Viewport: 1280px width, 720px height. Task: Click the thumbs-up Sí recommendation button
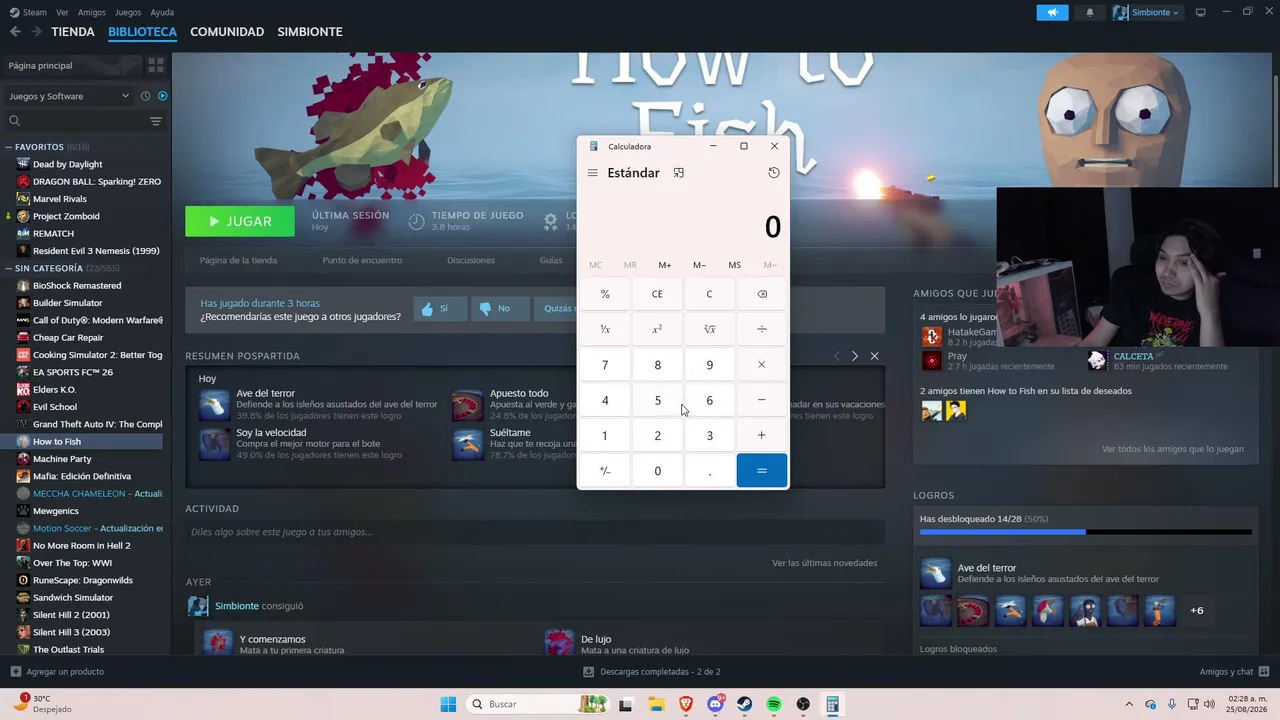pyautogui.click(x=440, y=308)
